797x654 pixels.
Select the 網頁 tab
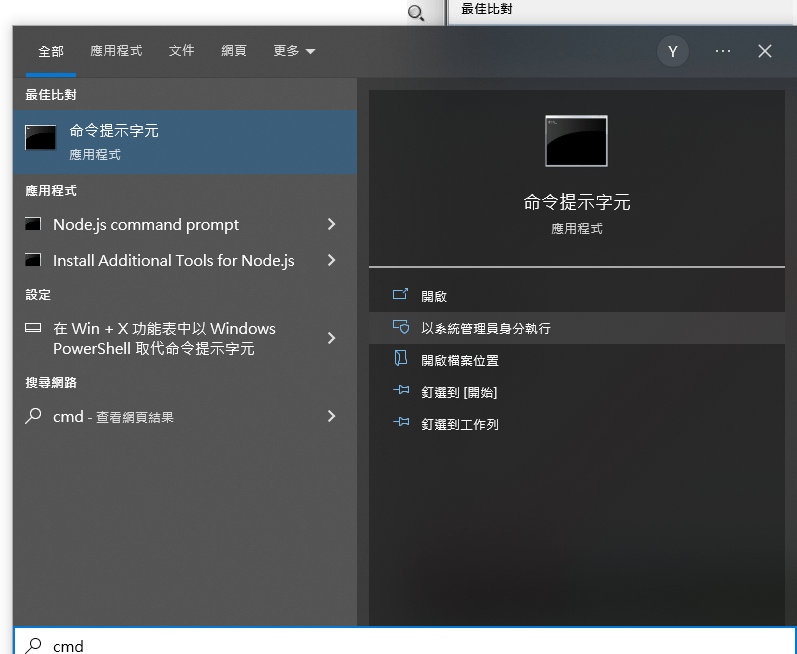234,51
